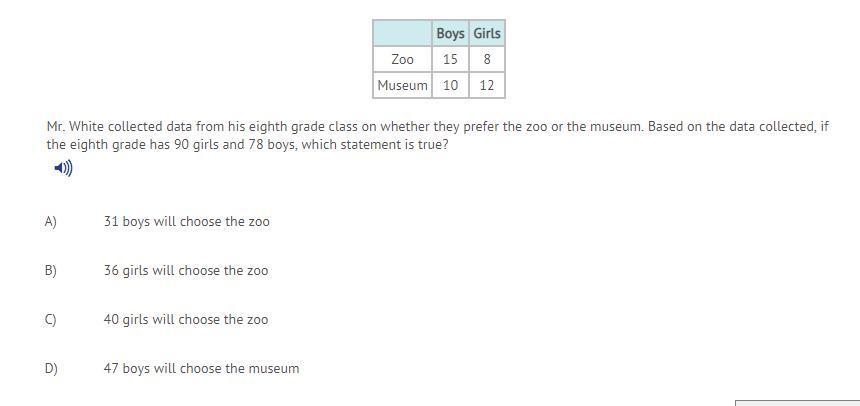Click the C) option letter

point(51,319)
